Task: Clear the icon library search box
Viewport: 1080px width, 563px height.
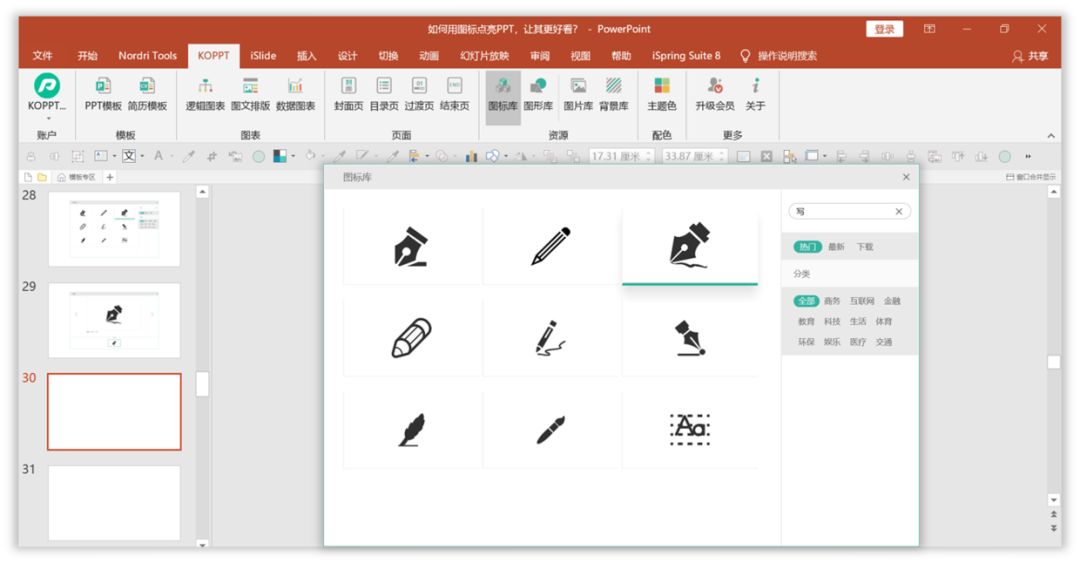Action: tap(899, 212)
